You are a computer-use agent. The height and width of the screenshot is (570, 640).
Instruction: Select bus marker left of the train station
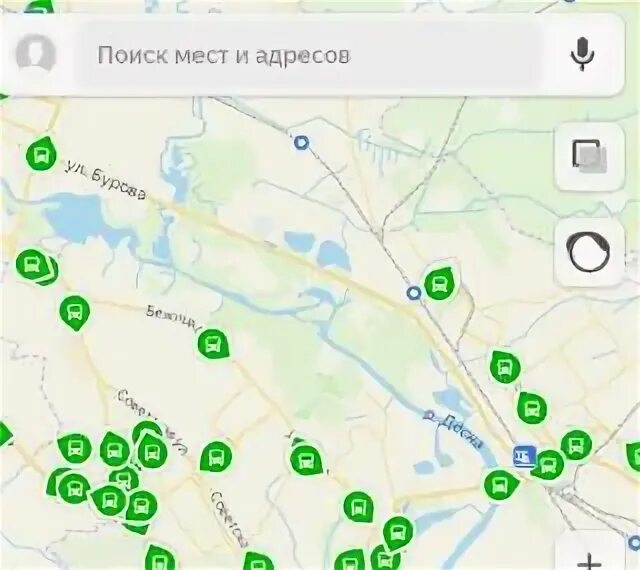coord(500,485)
